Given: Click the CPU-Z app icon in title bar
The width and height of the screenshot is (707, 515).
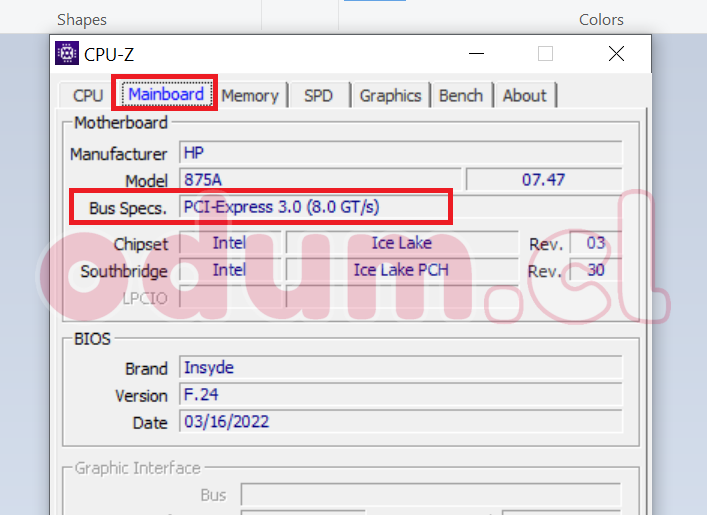Looking at the screenshot, I should pos(68,54).
